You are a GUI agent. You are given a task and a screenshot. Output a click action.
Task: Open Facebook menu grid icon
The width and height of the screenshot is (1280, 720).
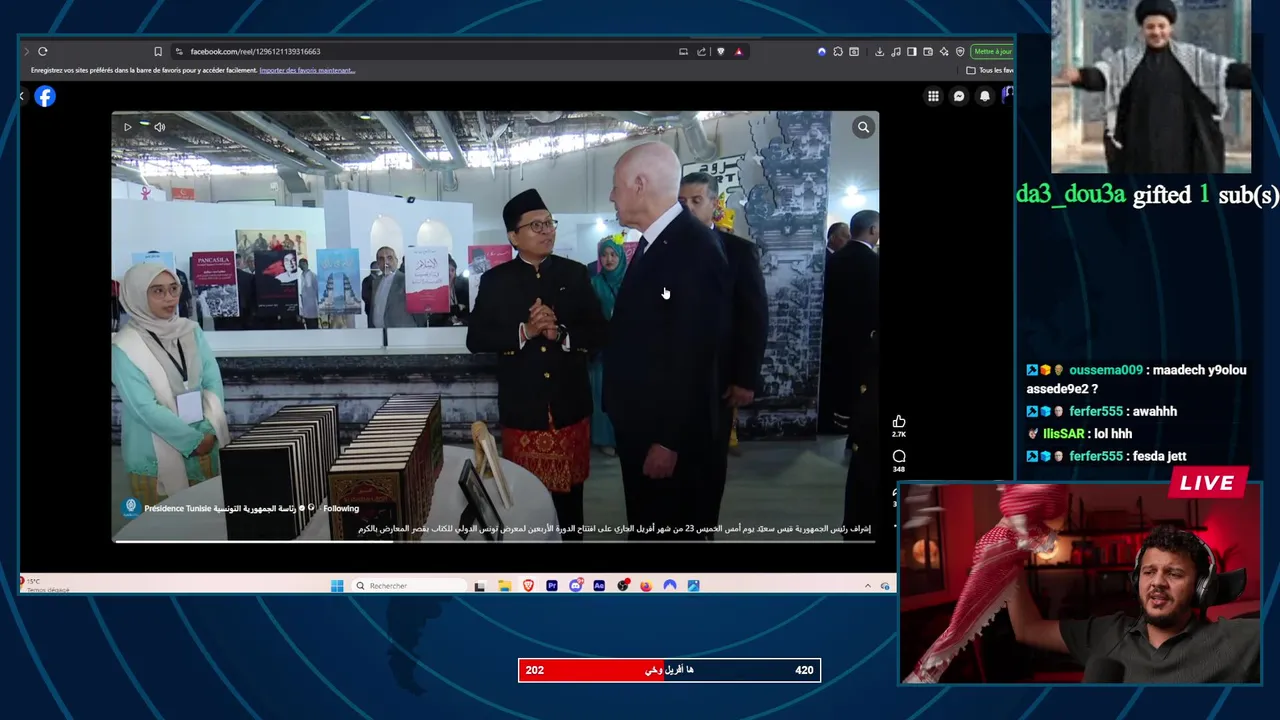pos(933,96)
